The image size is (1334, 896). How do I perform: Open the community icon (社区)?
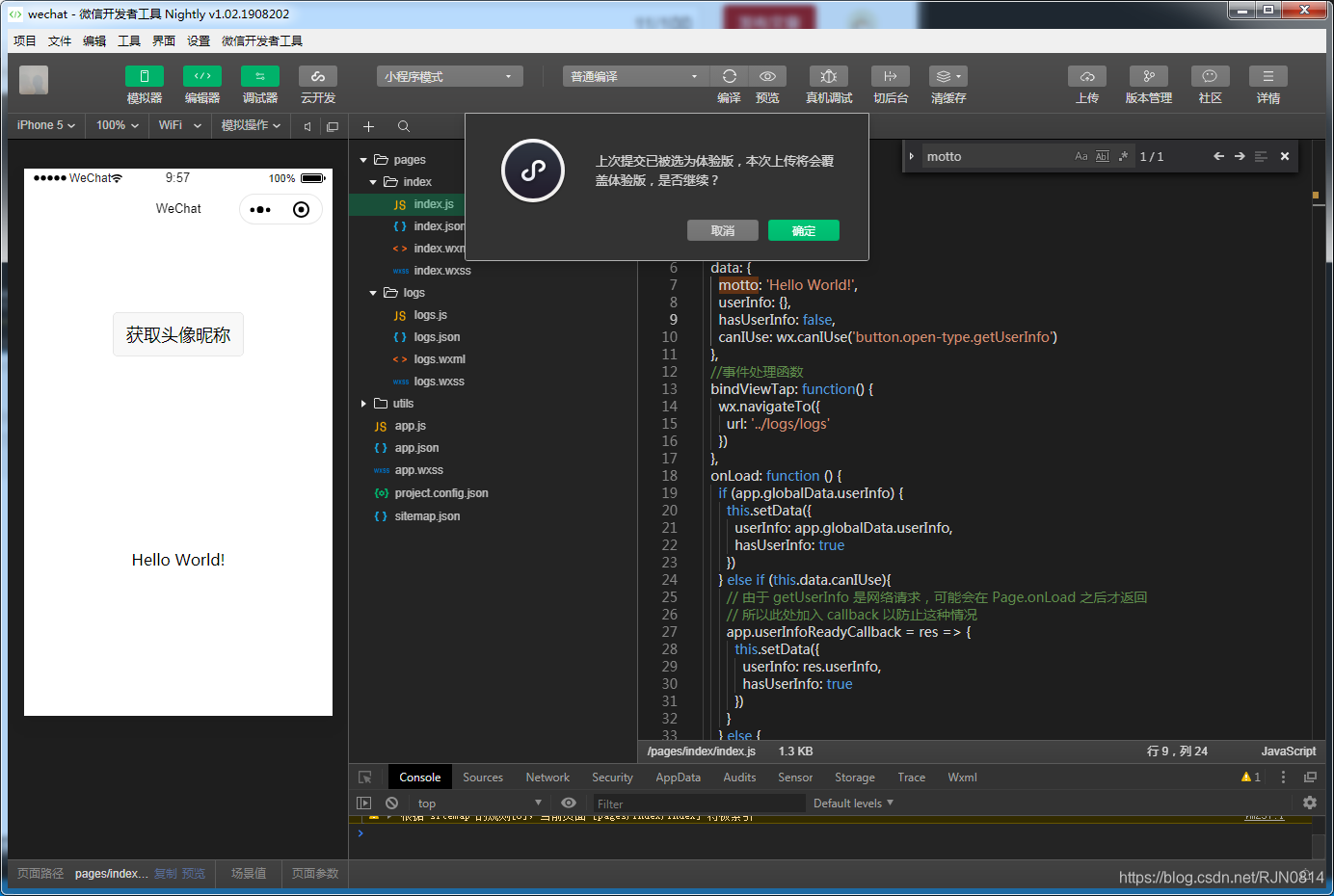pyautogui.click(x=1211, y=76)
